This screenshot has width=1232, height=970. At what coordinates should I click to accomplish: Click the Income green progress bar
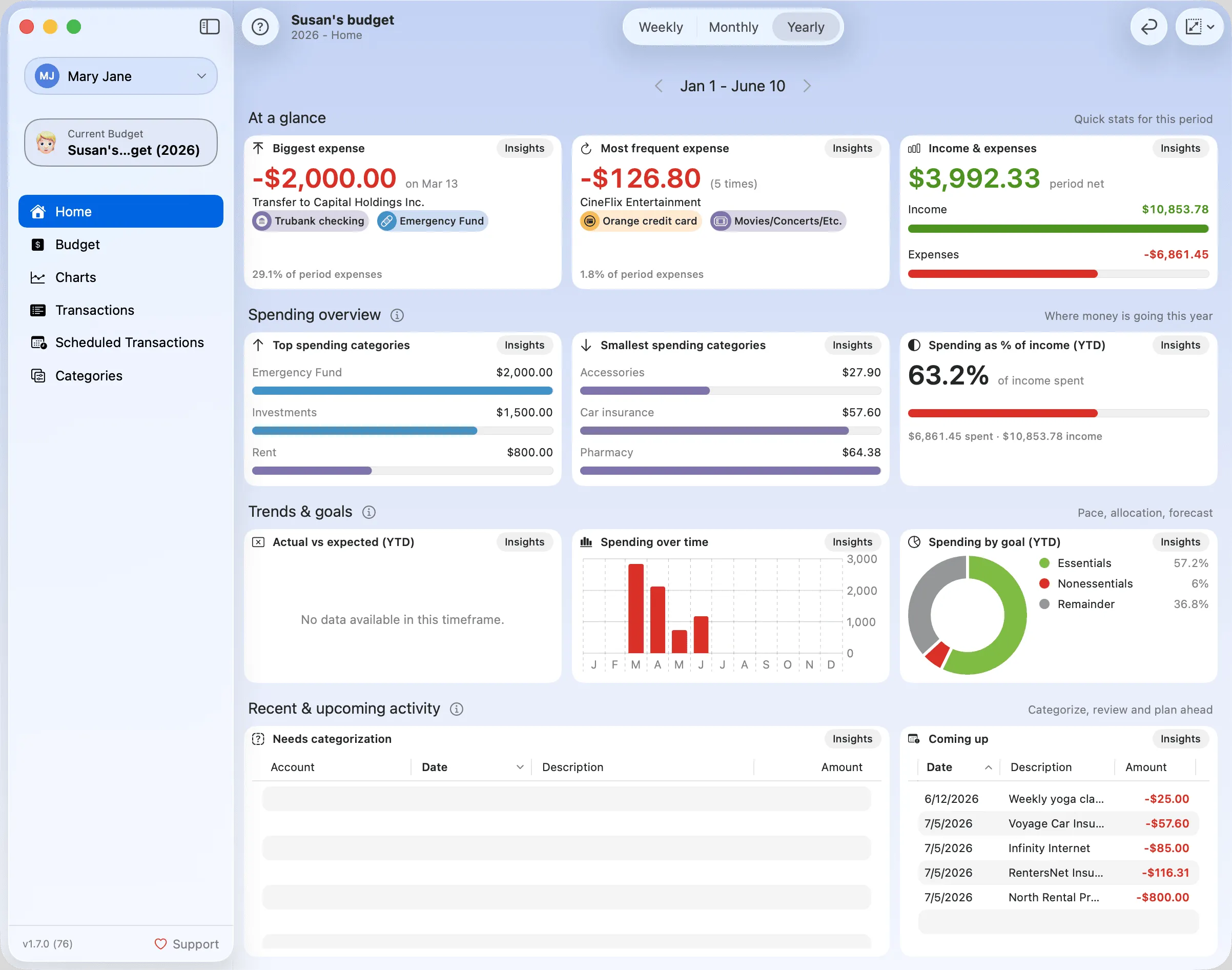pyautogui.click(x=1058, y=228)
